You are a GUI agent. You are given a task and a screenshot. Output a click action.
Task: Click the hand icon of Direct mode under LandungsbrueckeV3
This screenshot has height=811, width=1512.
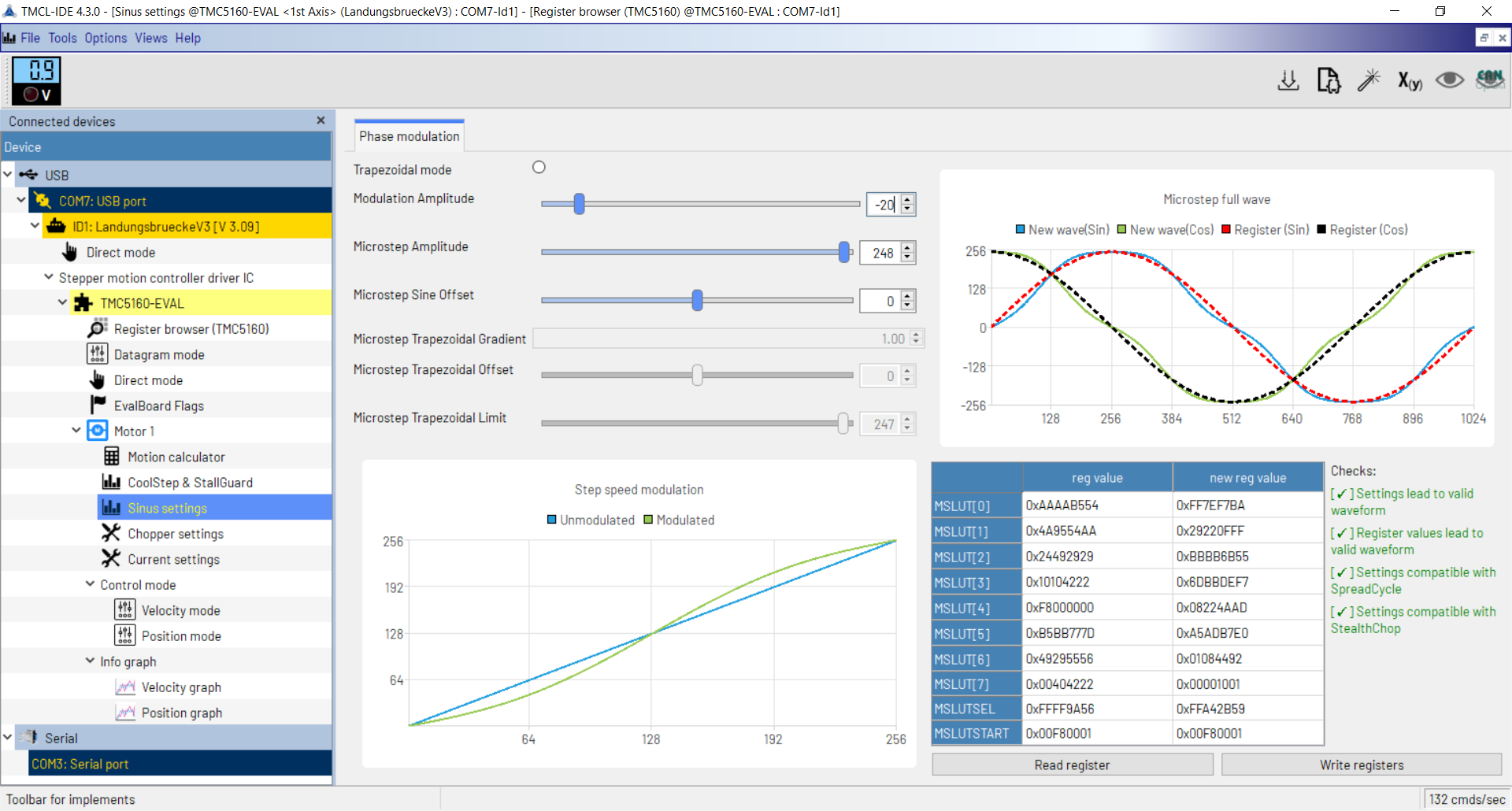[x=70, y=252]
